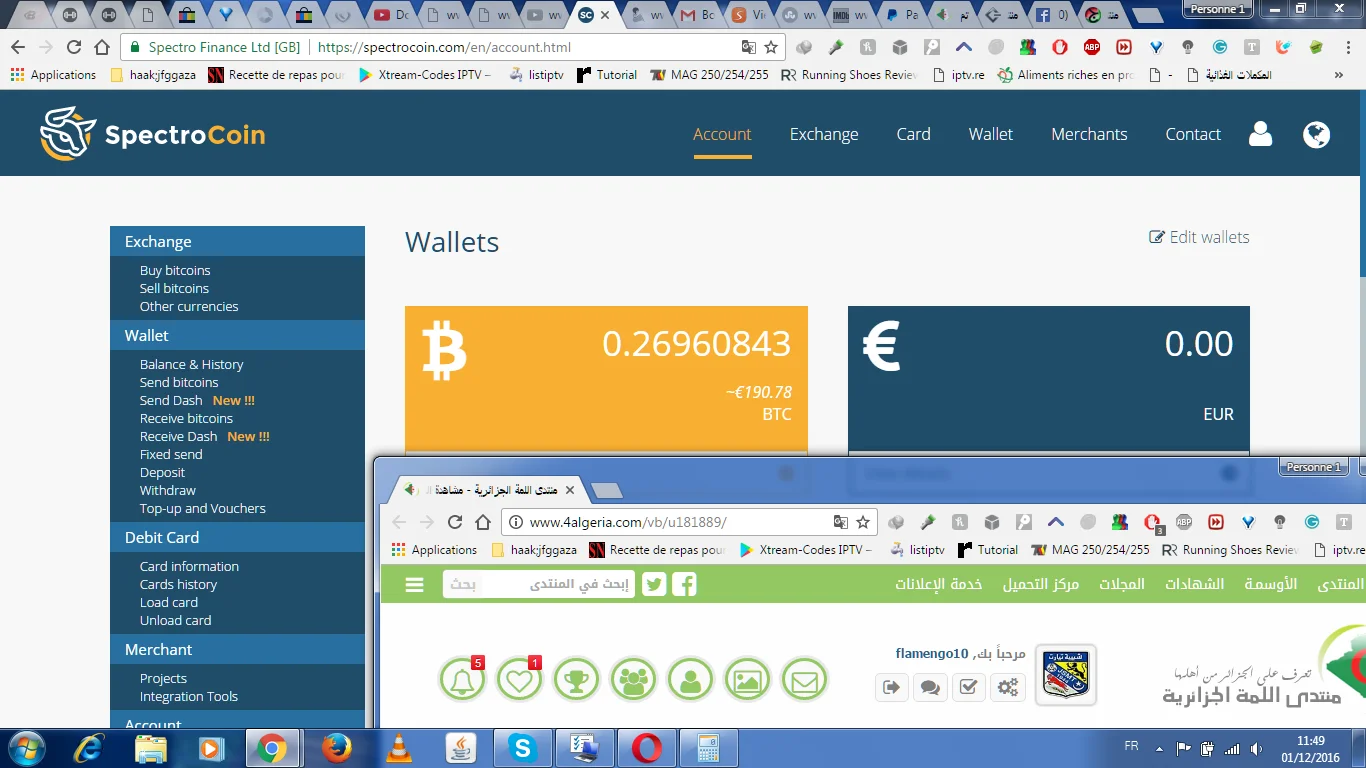Click the Send bitcoins link

pos(179,382)
